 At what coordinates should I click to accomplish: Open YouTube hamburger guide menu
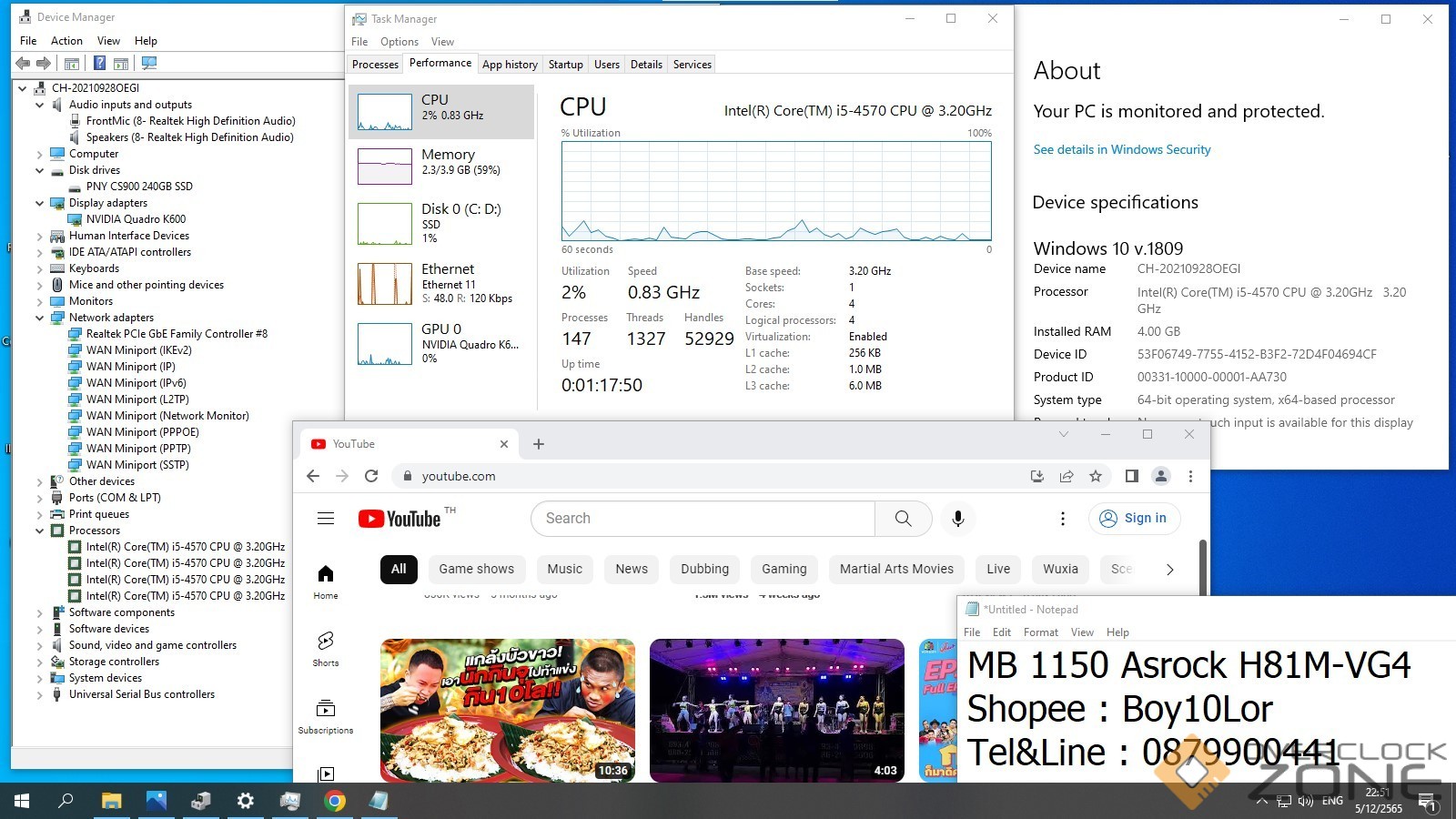[x=326, y=519]
